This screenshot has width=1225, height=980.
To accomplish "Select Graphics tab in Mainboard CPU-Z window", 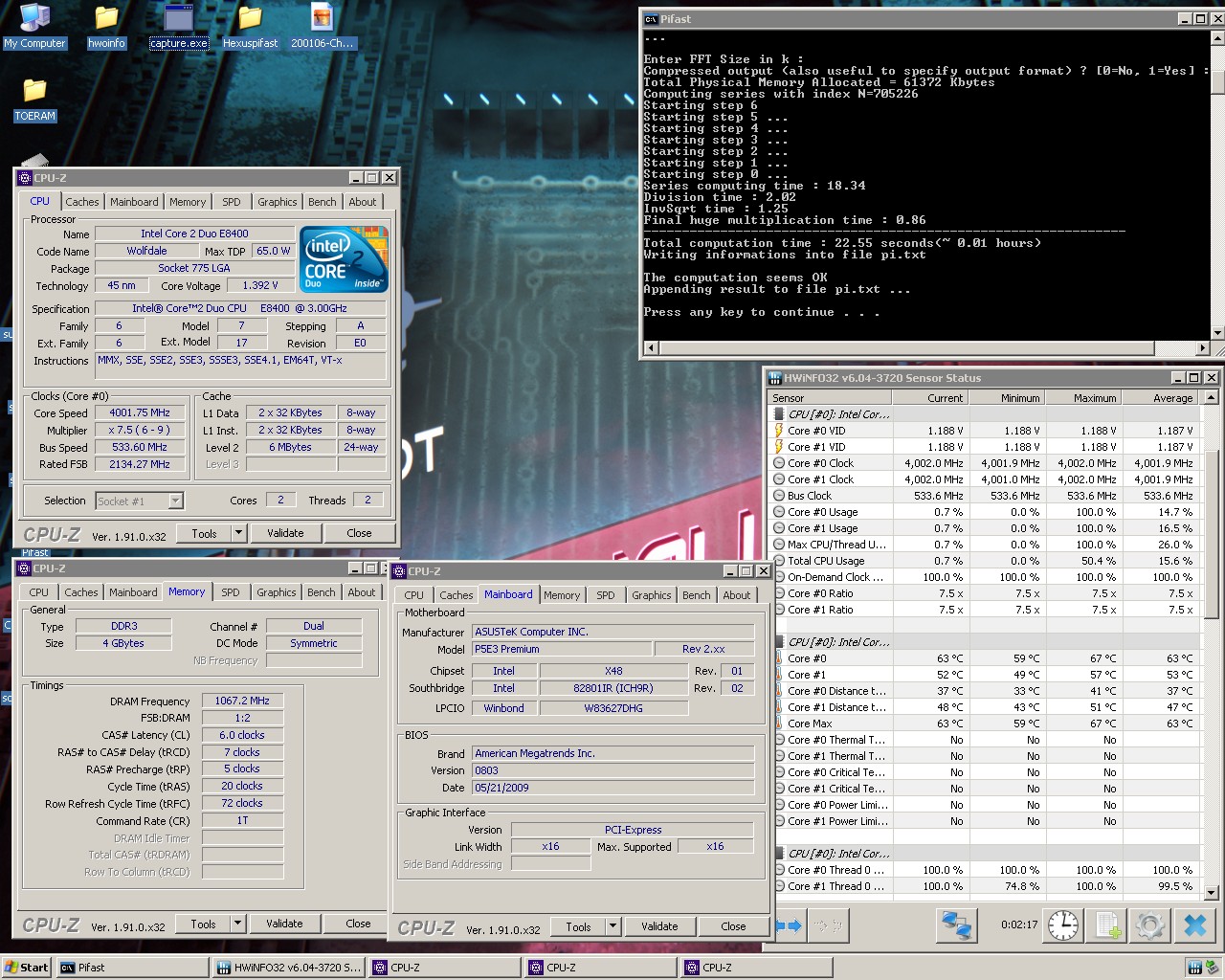I will (652, 595).
